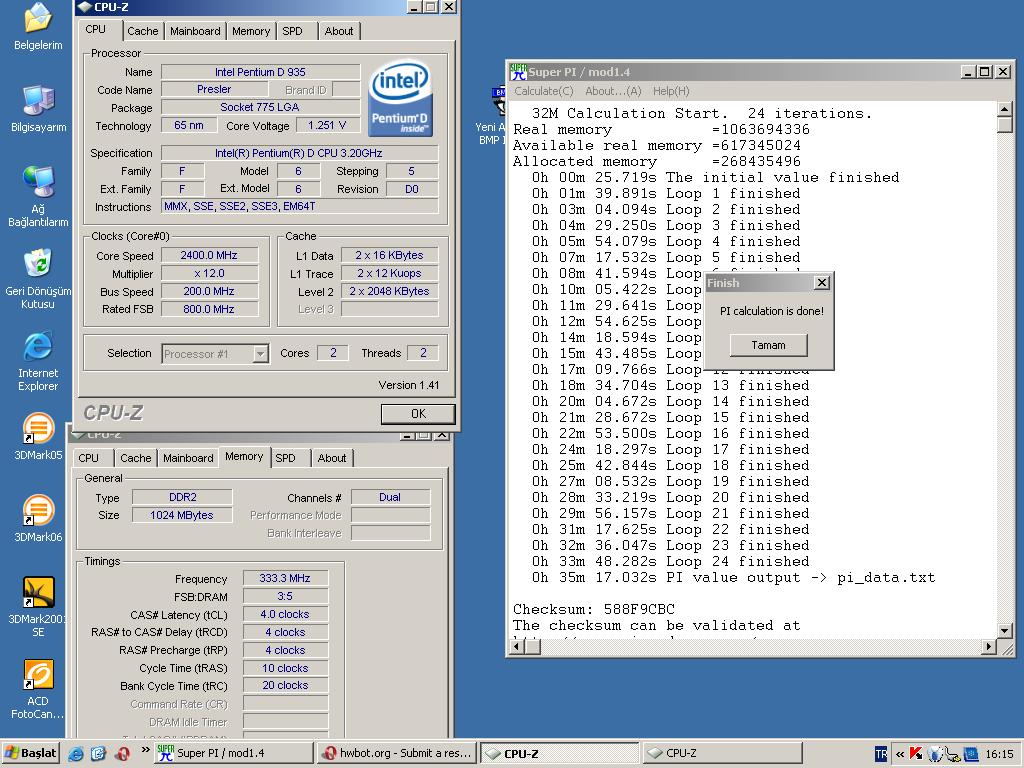This screenshot has width=1024, height=768.
Task: Switch to About tab in lower CPU-Z window
Action: 332,458
